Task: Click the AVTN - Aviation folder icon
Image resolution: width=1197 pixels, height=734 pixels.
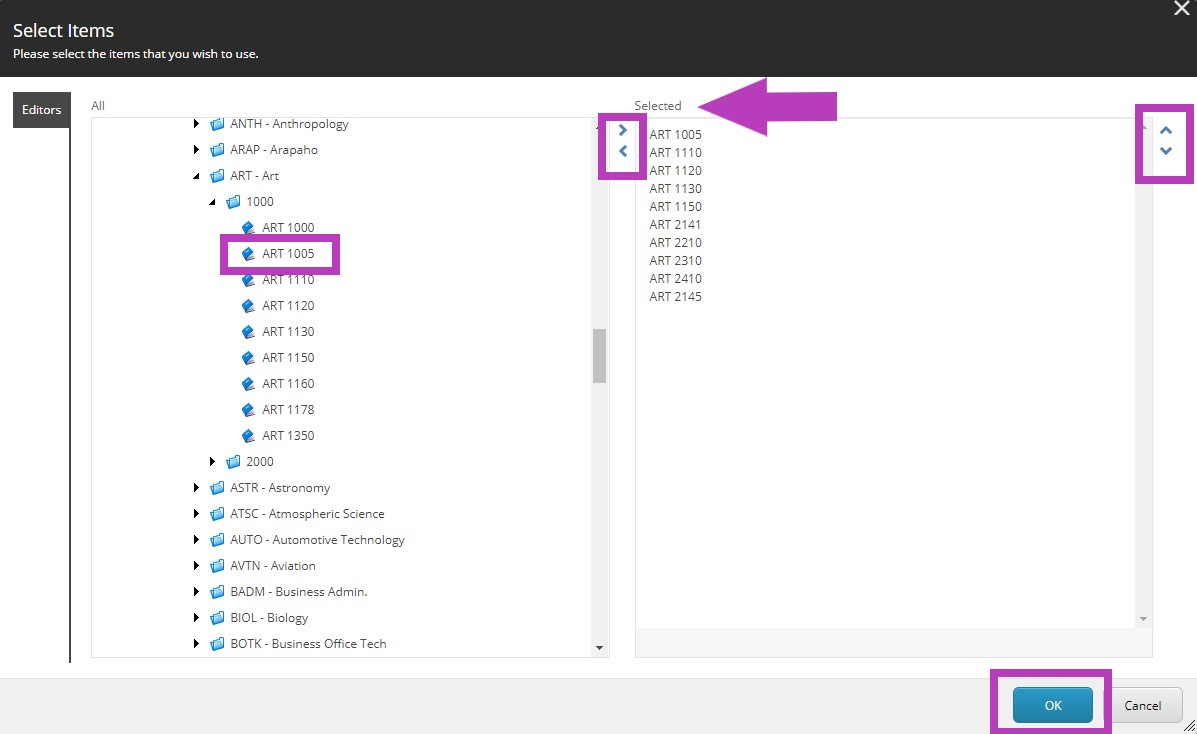Action: 218,565
